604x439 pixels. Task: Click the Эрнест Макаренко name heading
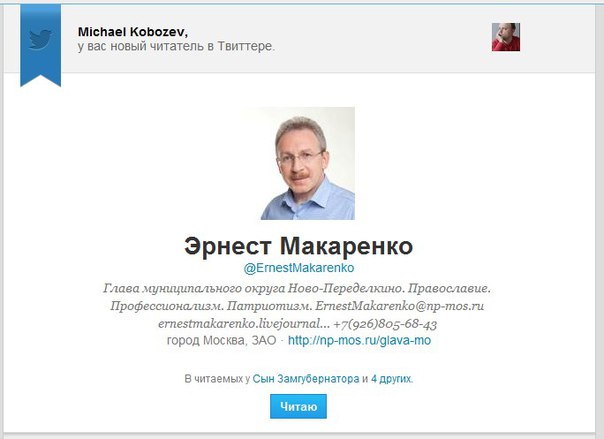click(299, 246)
